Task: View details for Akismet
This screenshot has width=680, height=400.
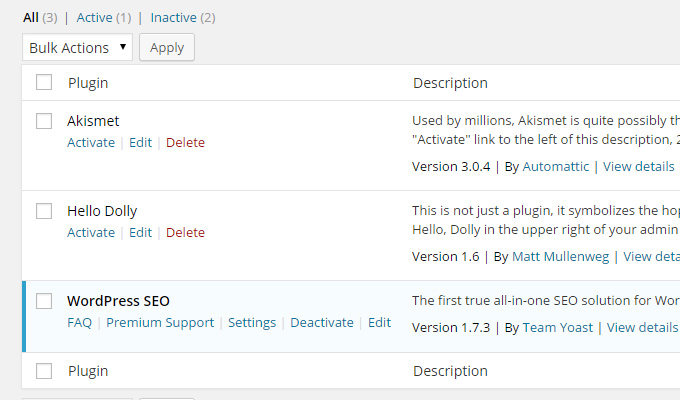Action: click(638, 167)
